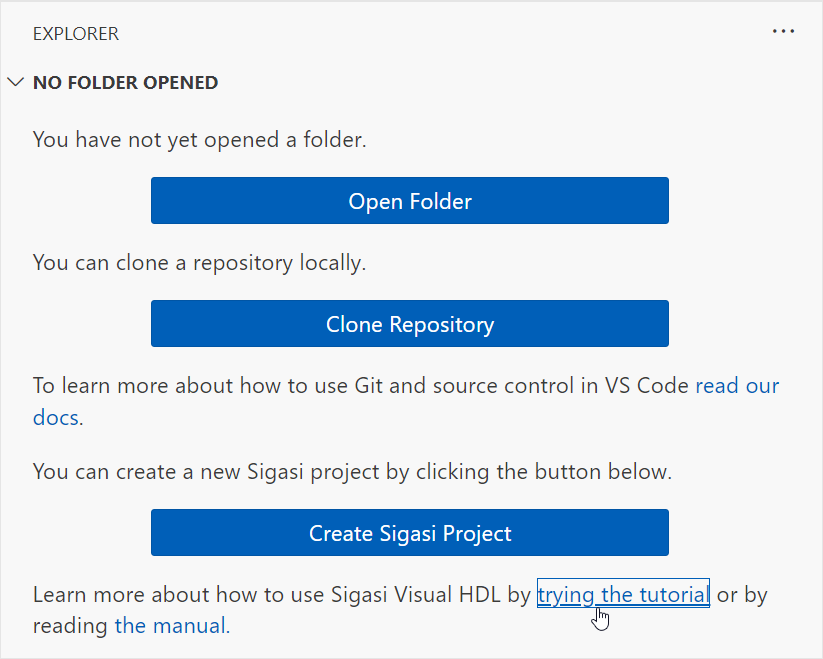Open the 'docs.' link on second line
Screen dimensions: 823x659
click(x=58, y=418)
